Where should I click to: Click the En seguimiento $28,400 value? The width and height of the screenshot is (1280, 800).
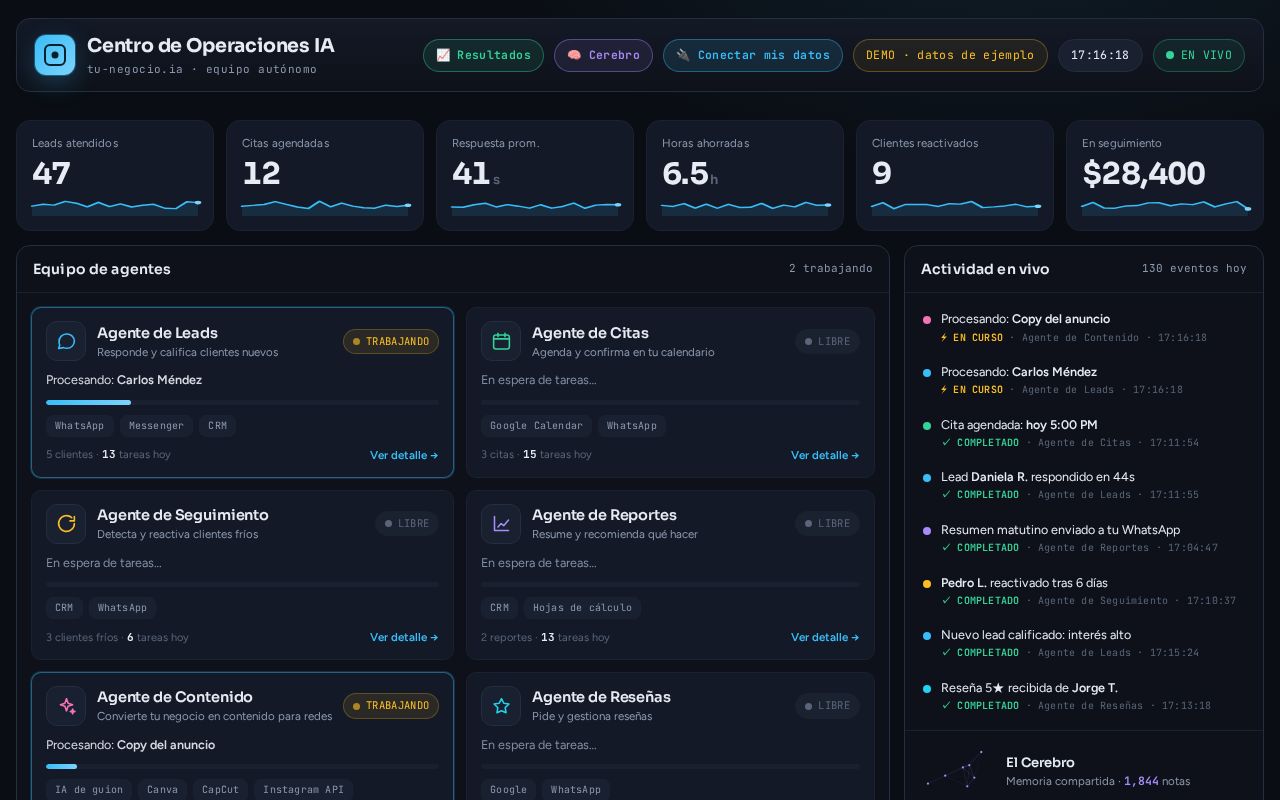(x=1144, y=174)
